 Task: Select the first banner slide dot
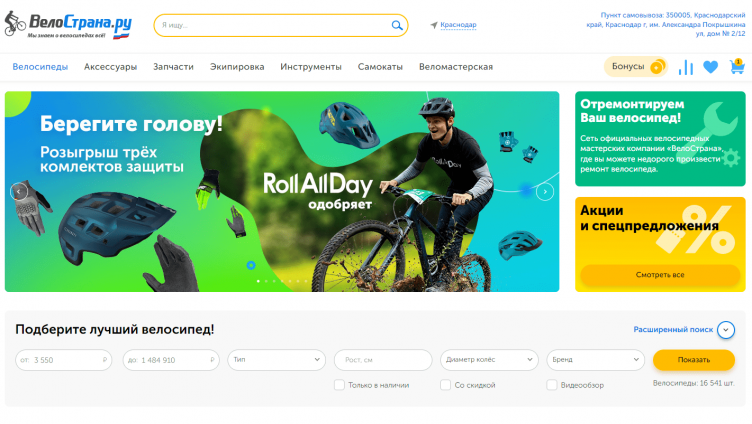click(258, 281)
